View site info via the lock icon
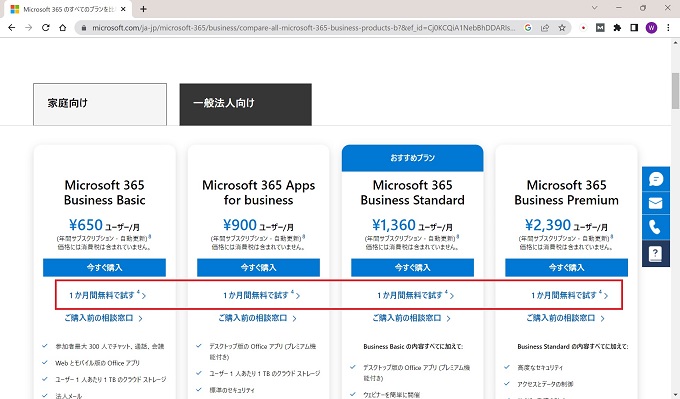 pos(84,28)
